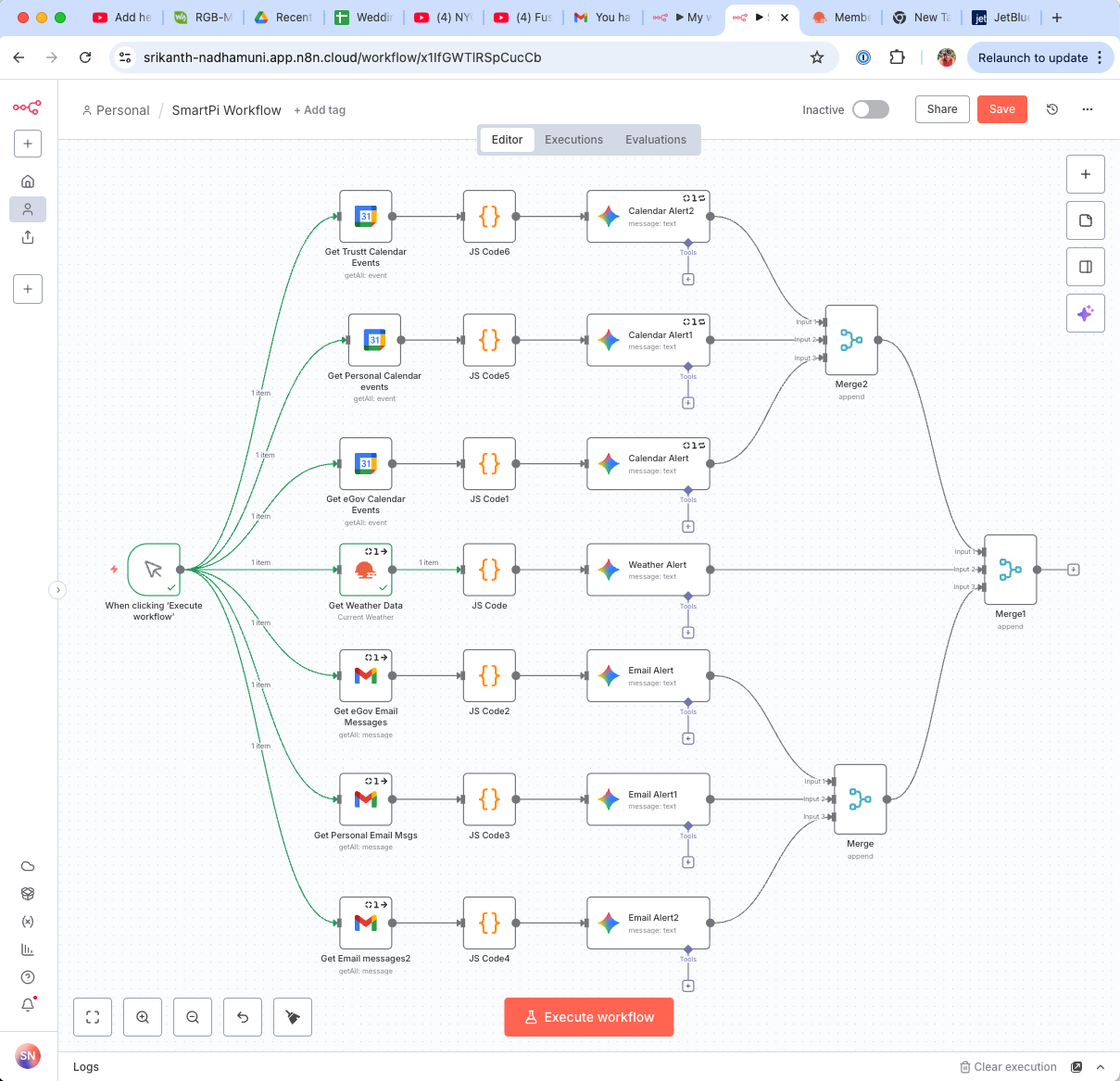Fit the workflow to the view
This screenshot has width=1120, height=1081.
click(x=92, y=1016)
